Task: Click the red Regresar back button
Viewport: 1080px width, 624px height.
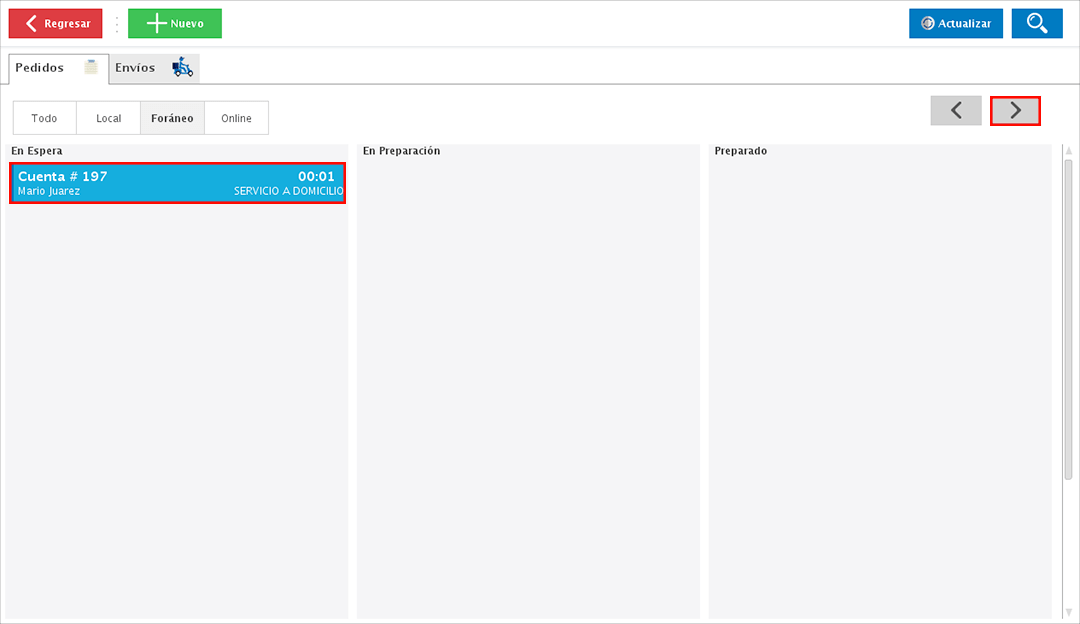Action: point(56,24)
